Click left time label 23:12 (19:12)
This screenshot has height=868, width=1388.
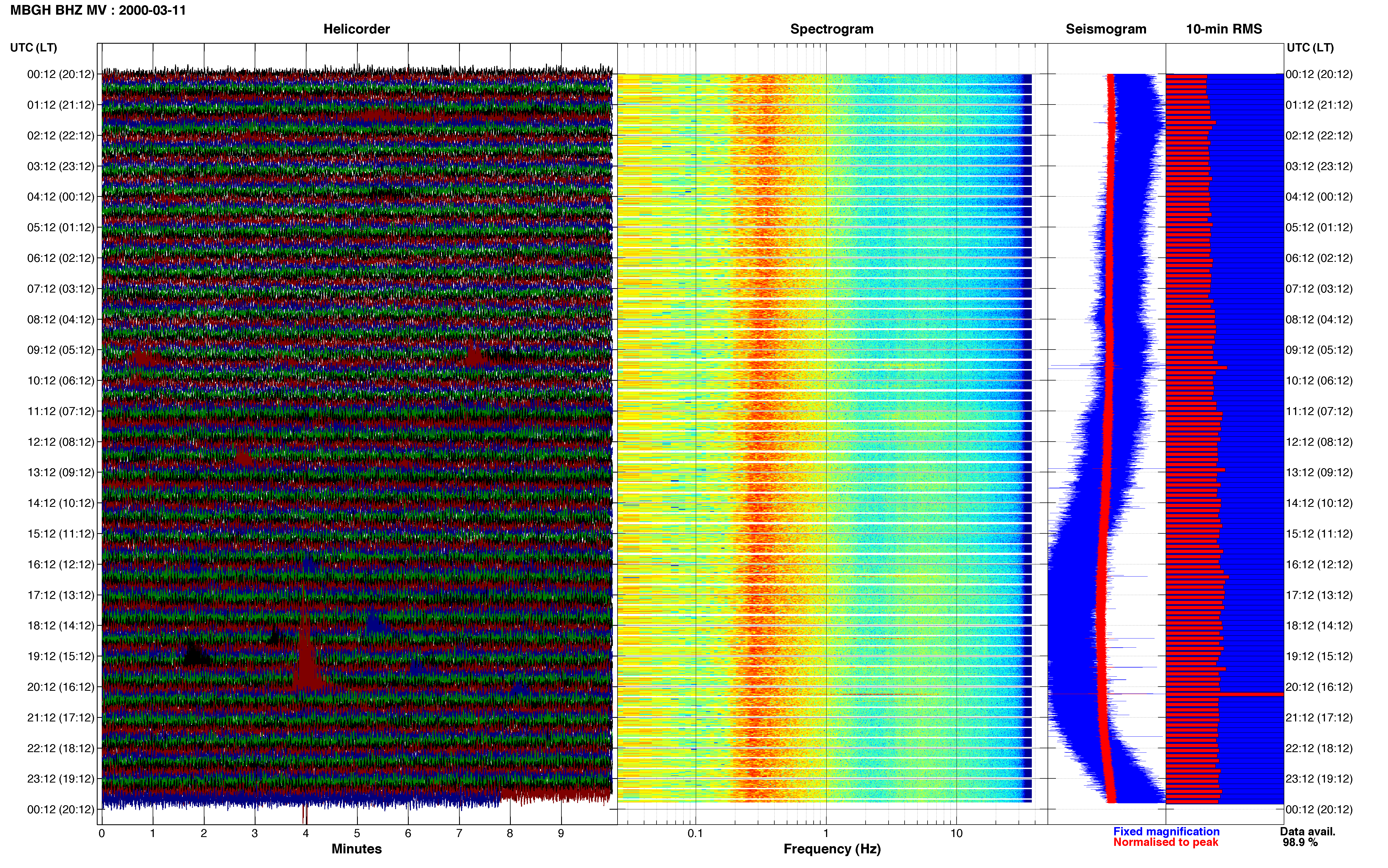click(x=61, y=779)
